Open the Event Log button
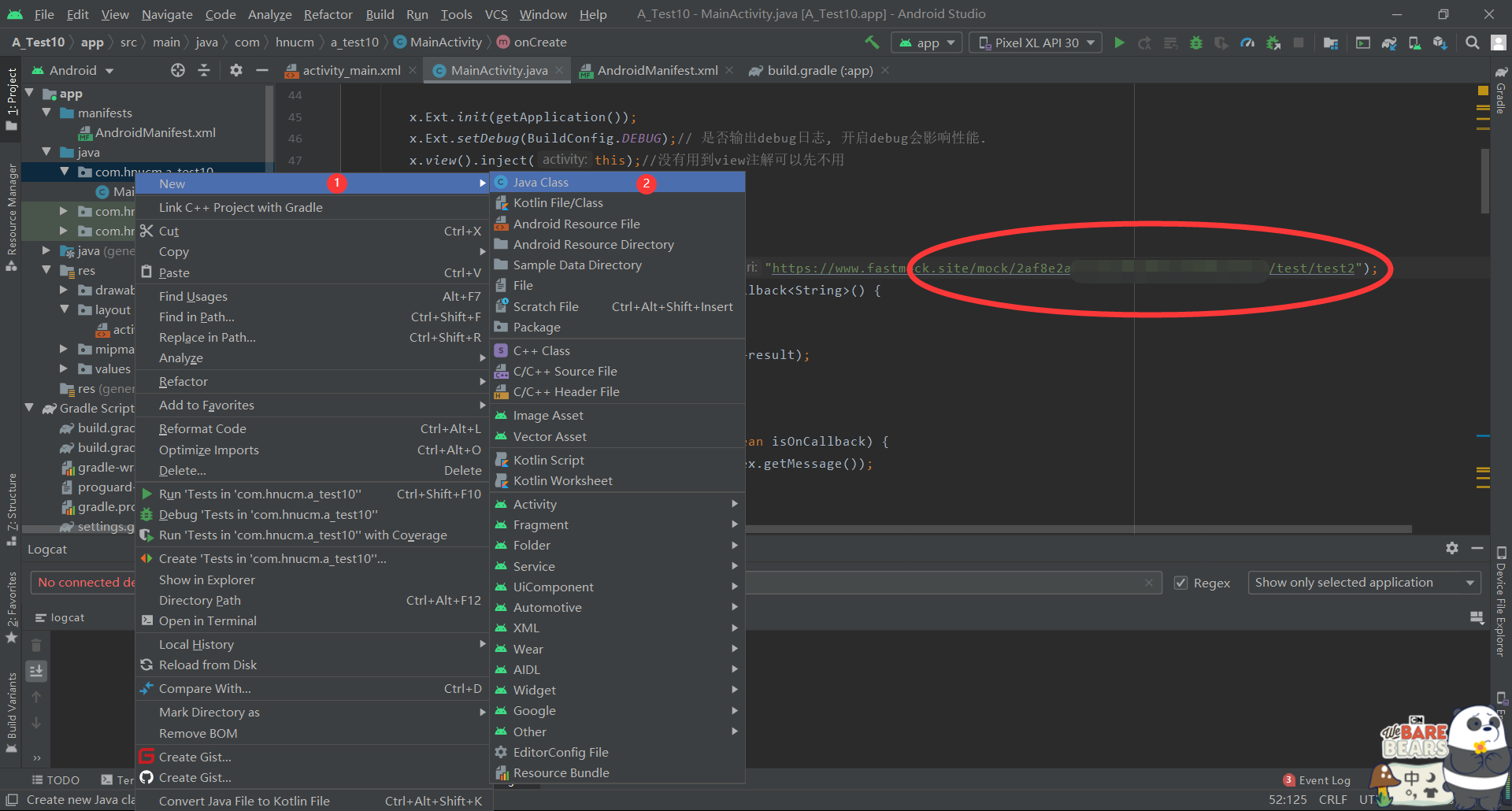Image resolution: width=1512 pixels, height=811 pixels. pos(1317,780)
